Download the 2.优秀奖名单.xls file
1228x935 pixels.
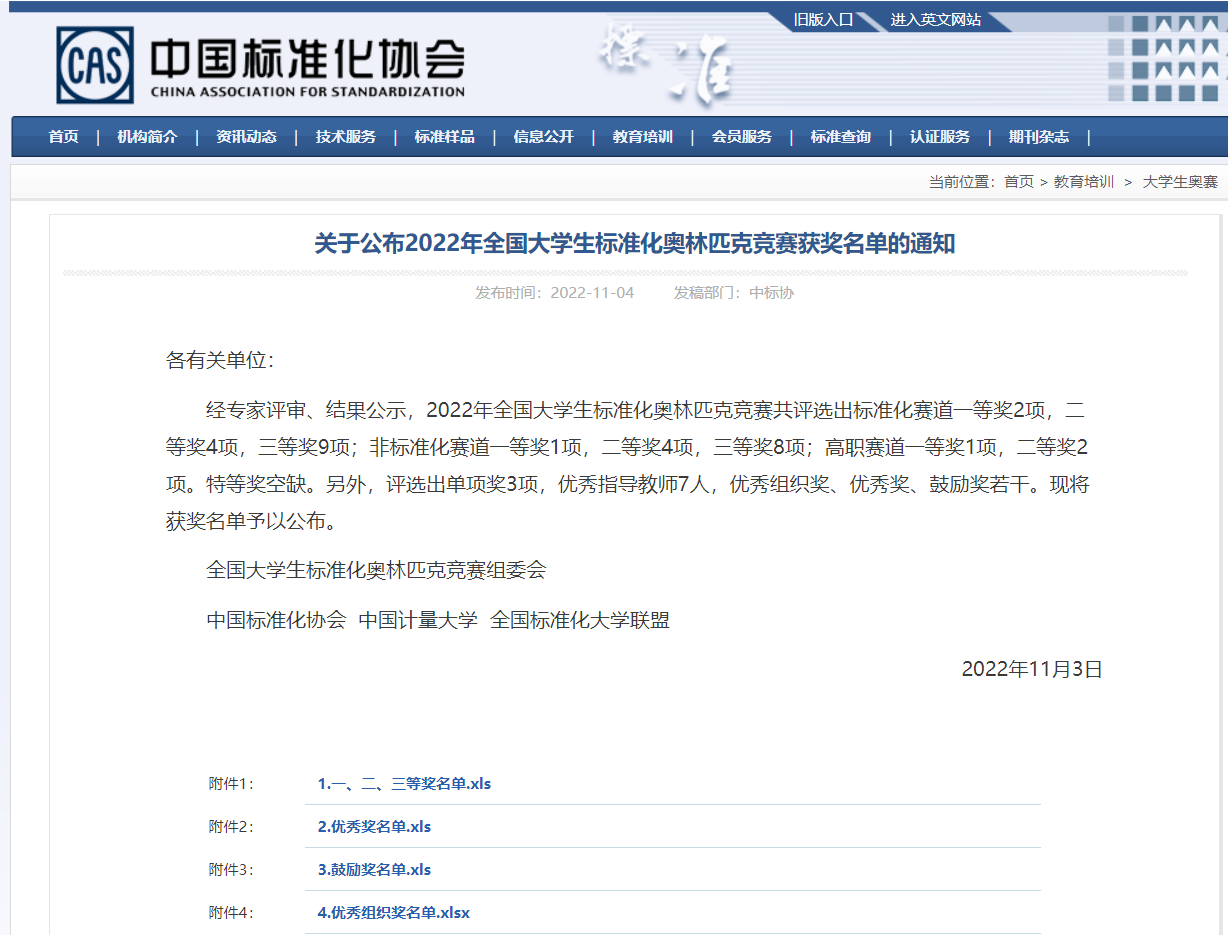(374, 827)
